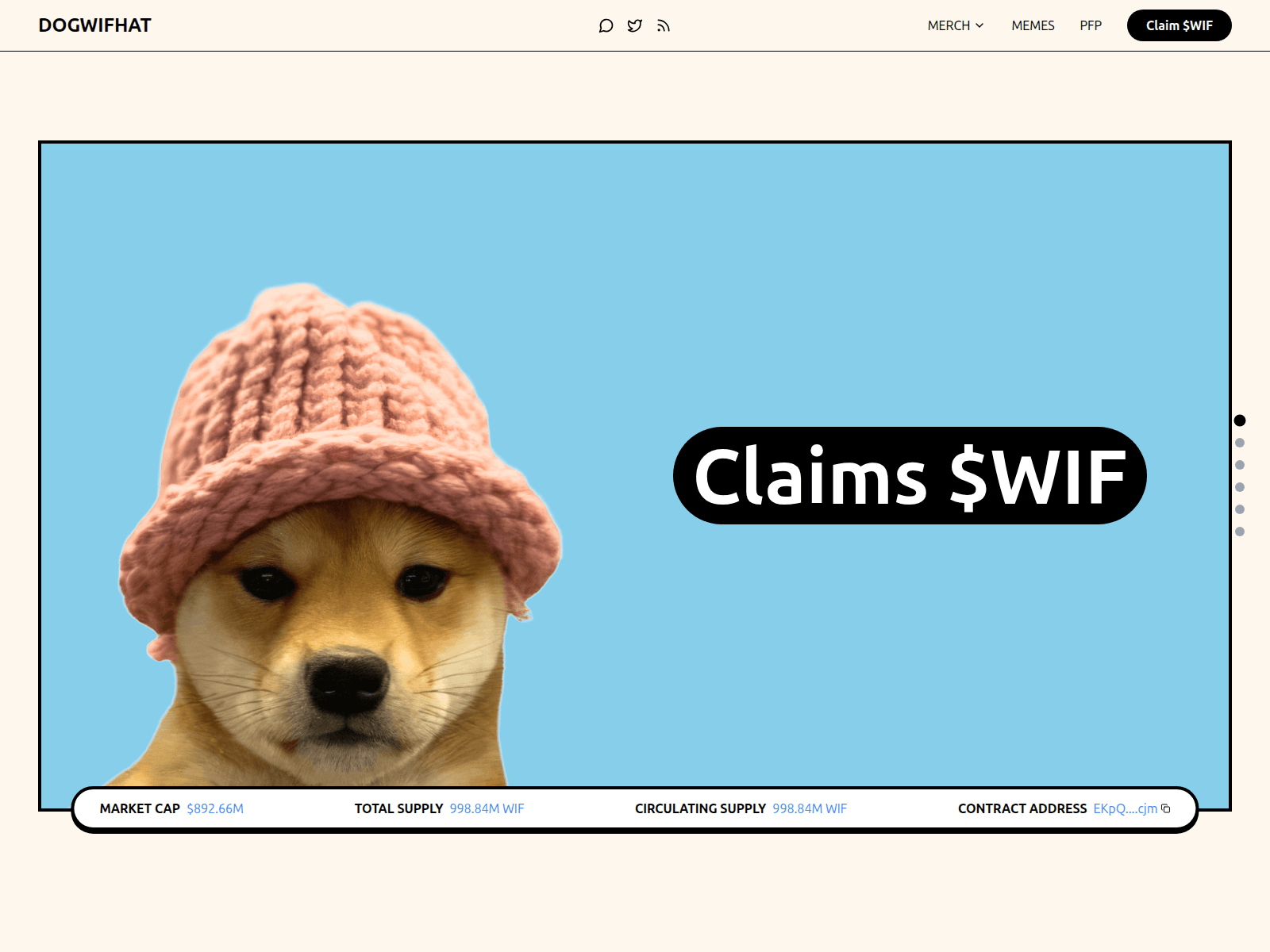Open the Discord chat icon in the header
The height and width of the screenshot is (952, 1270).
tap(606, 25)
